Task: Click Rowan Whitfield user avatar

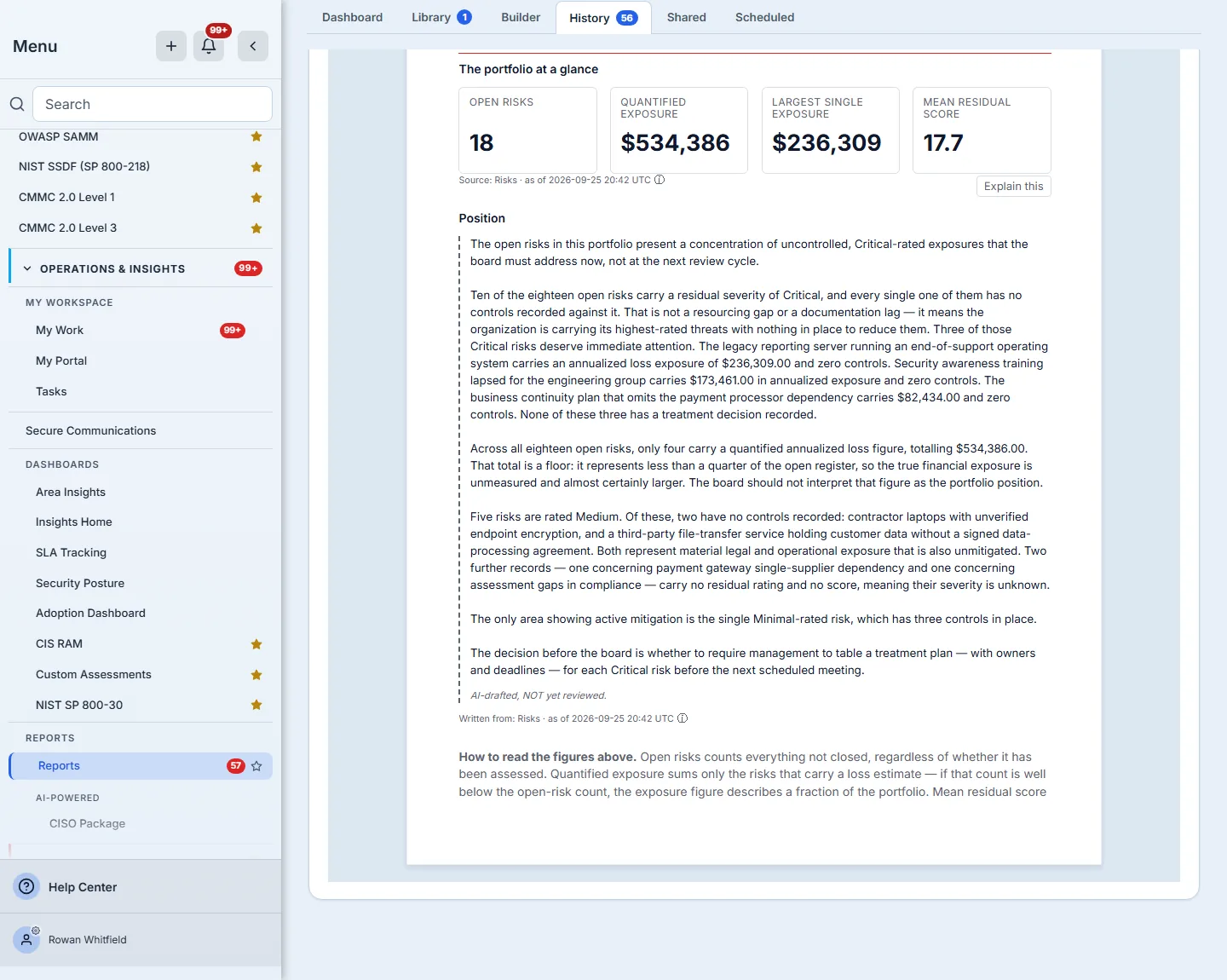Action: (x=26, y=940)
